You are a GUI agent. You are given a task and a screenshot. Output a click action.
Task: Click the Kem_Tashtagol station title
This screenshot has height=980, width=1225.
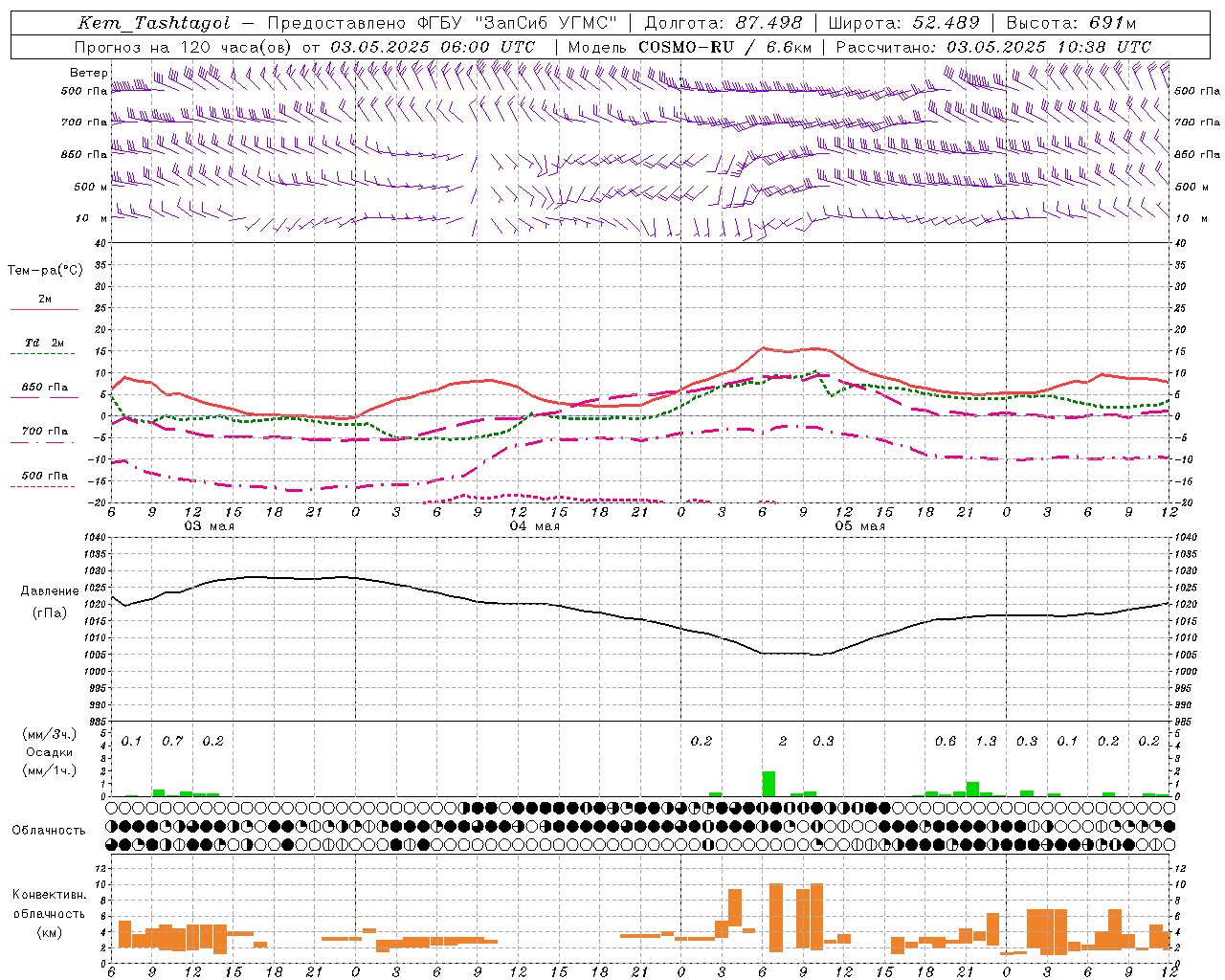tap(154, 23)
